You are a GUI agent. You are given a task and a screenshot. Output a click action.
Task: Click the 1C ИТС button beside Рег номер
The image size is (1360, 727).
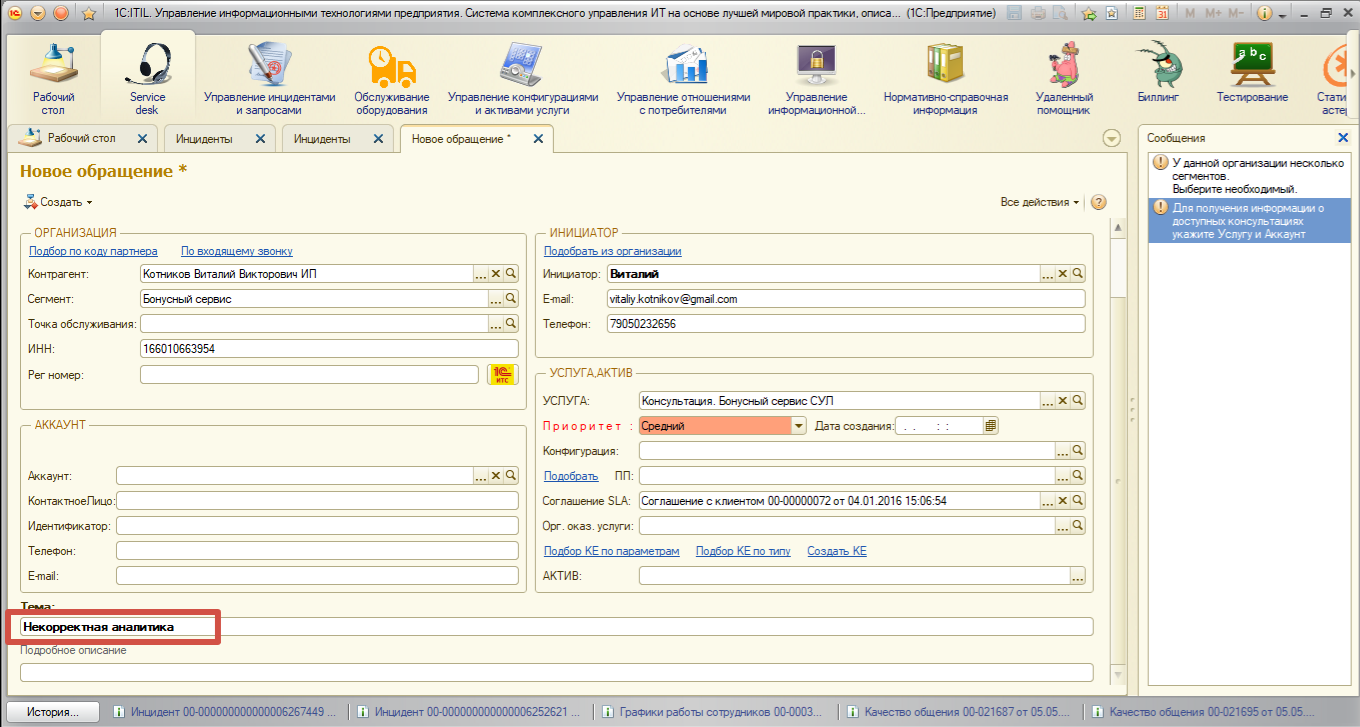point(503,374)
